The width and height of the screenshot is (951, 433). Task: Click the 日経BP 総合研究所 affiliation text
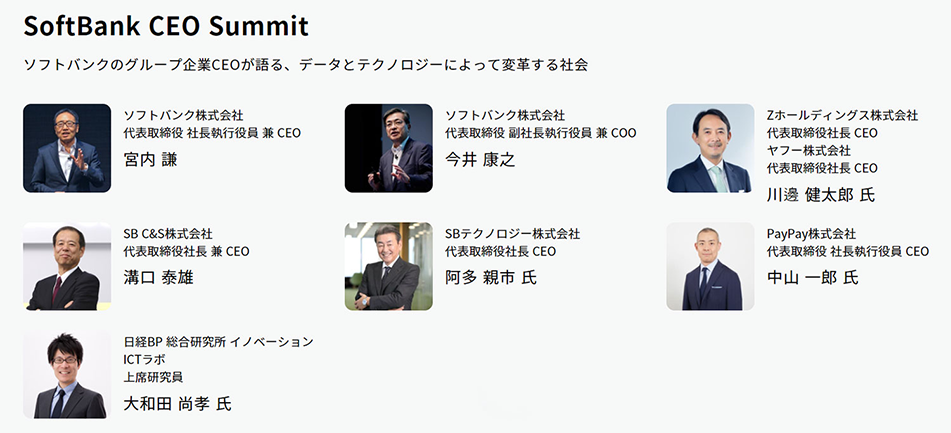pos(175,342)
